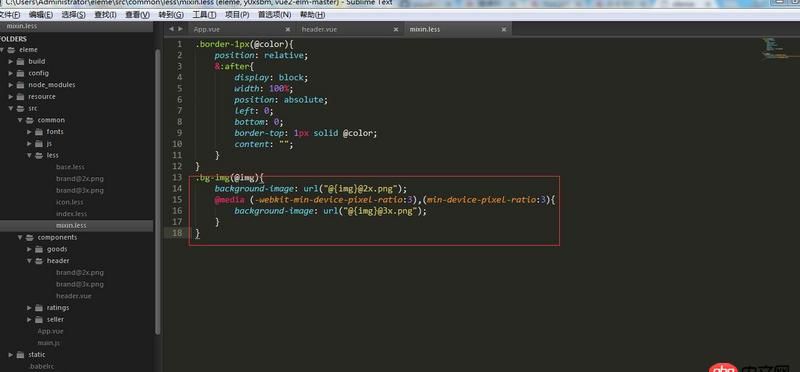
Task: Collapse the components folder arrow
Action: pos(20,237)
